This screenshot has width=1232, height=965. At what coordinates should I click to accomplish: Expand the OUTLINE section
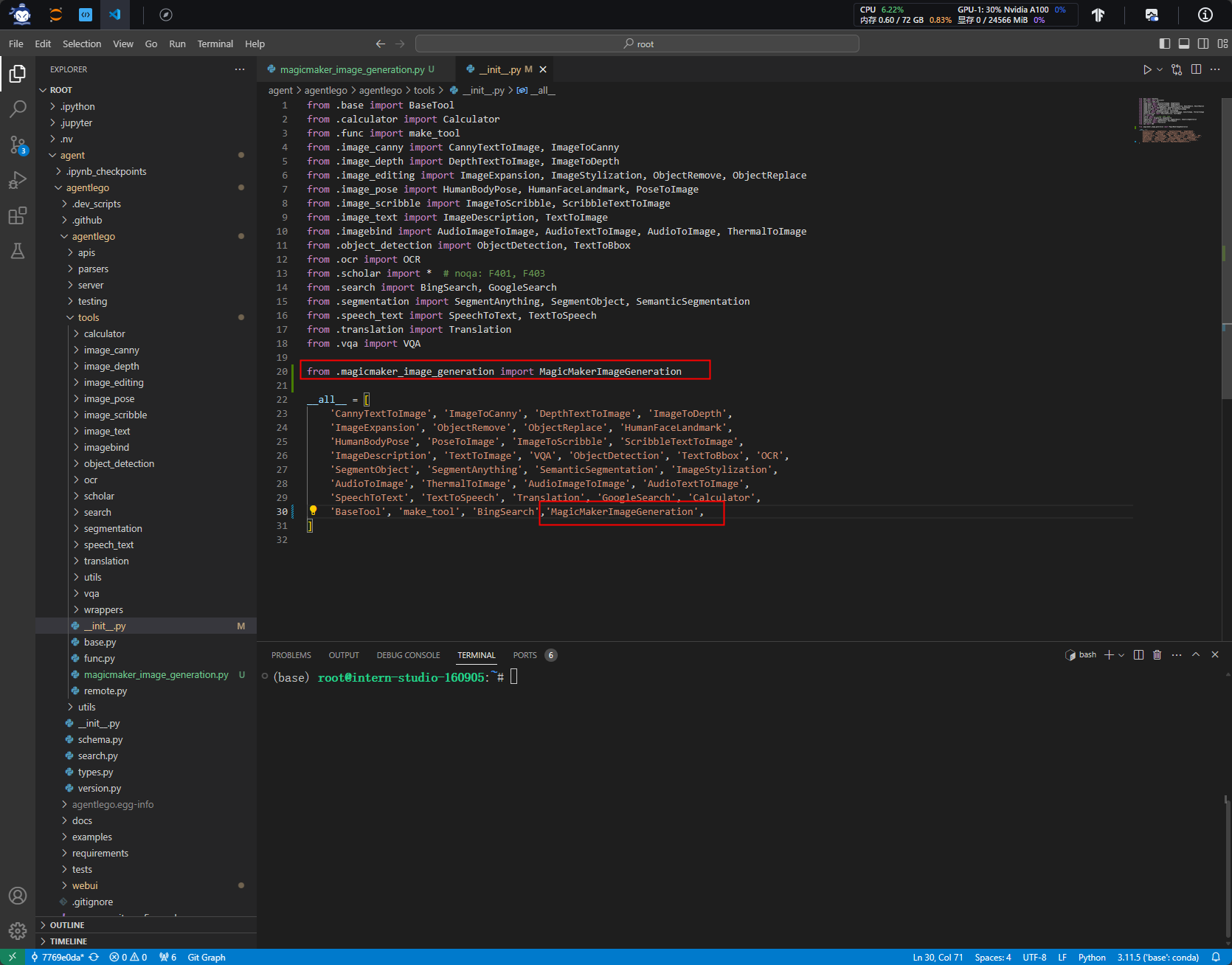(x=146, y=925)
